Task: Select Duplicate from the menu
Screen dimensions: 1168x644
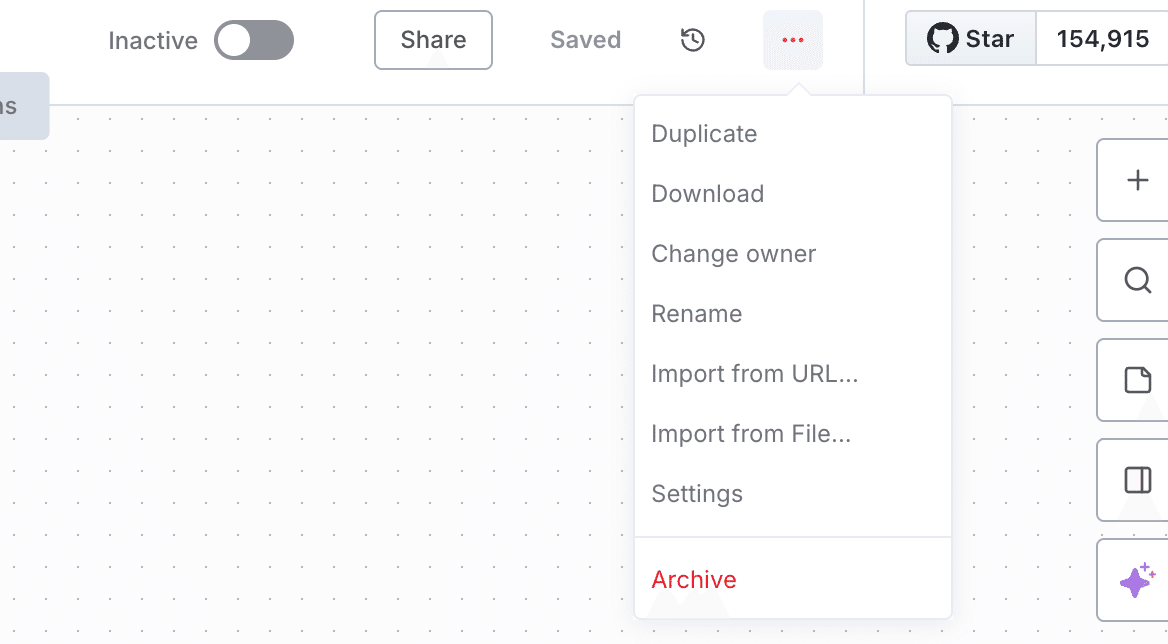Action: pyautogui.click(x=704, y=134)
